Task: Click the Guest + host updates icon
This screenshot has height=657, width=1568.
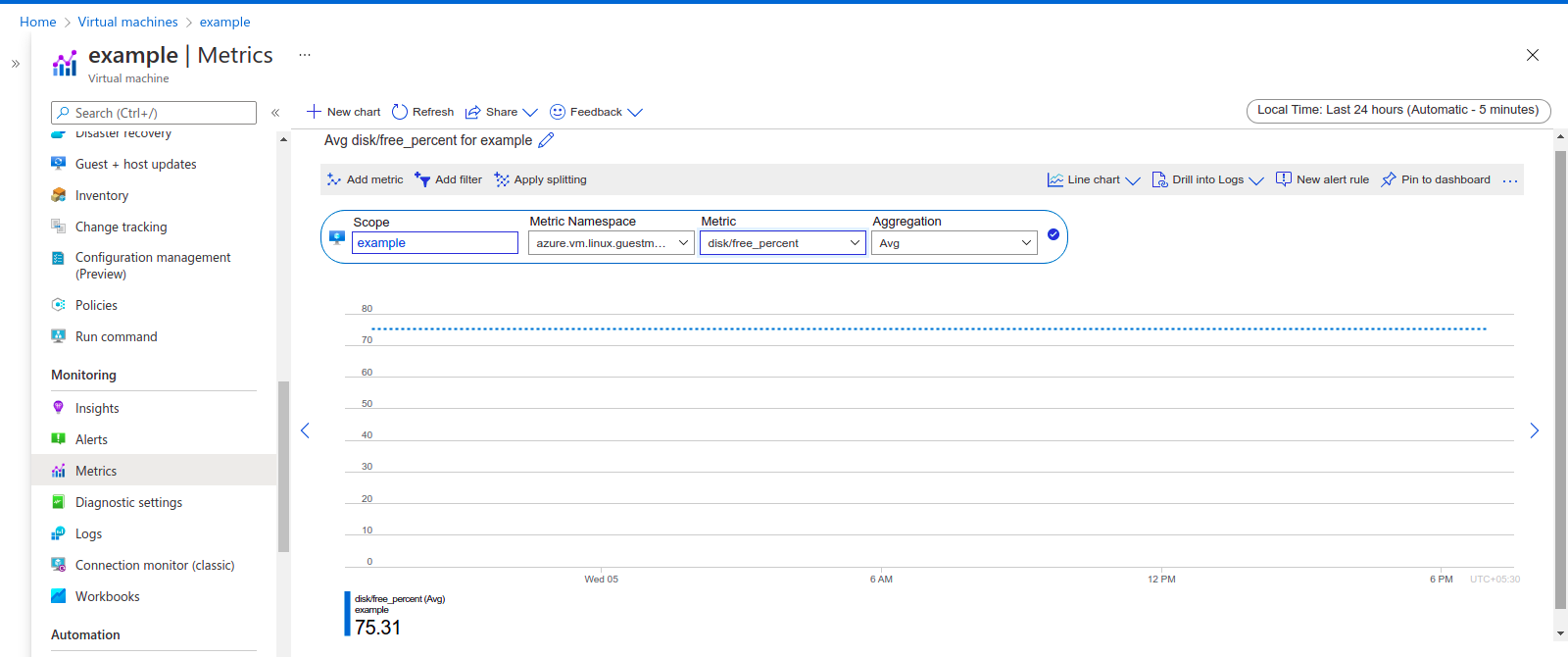Action: pos(58,164)
